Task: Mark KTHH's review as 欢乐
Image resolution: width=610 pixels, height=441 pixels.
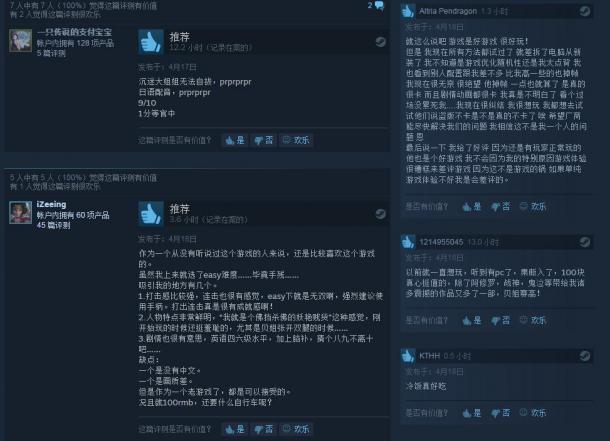Action: point(533,413)
